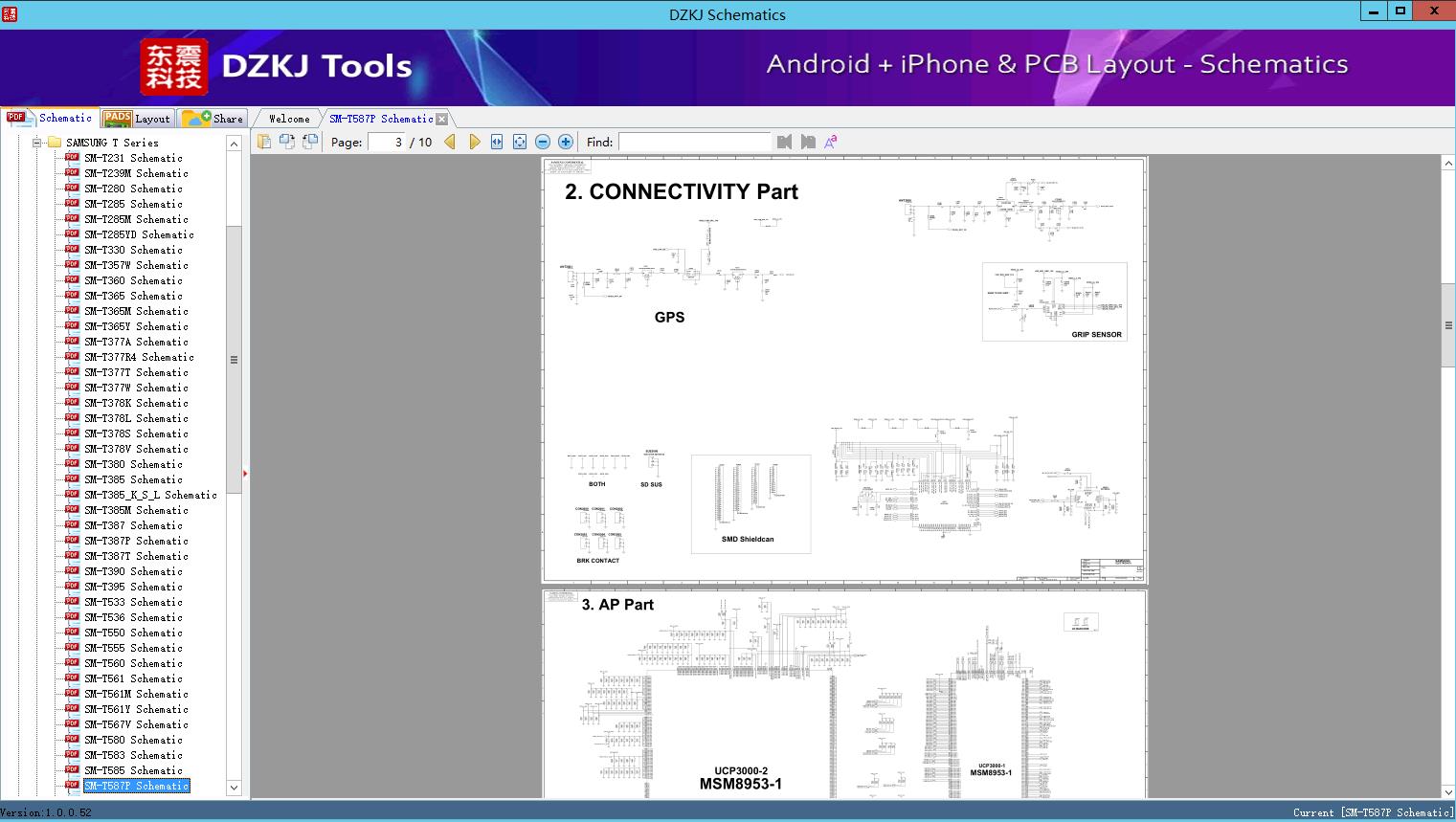Click PDF icon beside SM-T533 Schematic
The image size is (1456, 822).
[x=72, y=602]
